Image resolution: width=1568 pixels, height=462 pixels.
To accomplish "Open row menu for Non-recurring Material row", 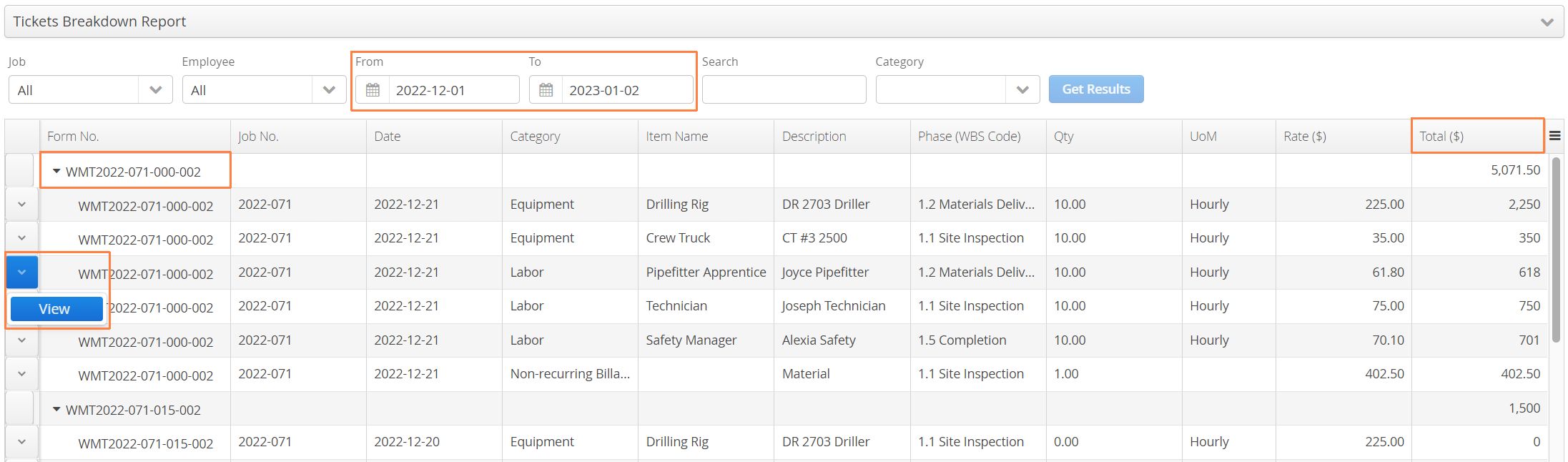I will (x=21, y=374).
